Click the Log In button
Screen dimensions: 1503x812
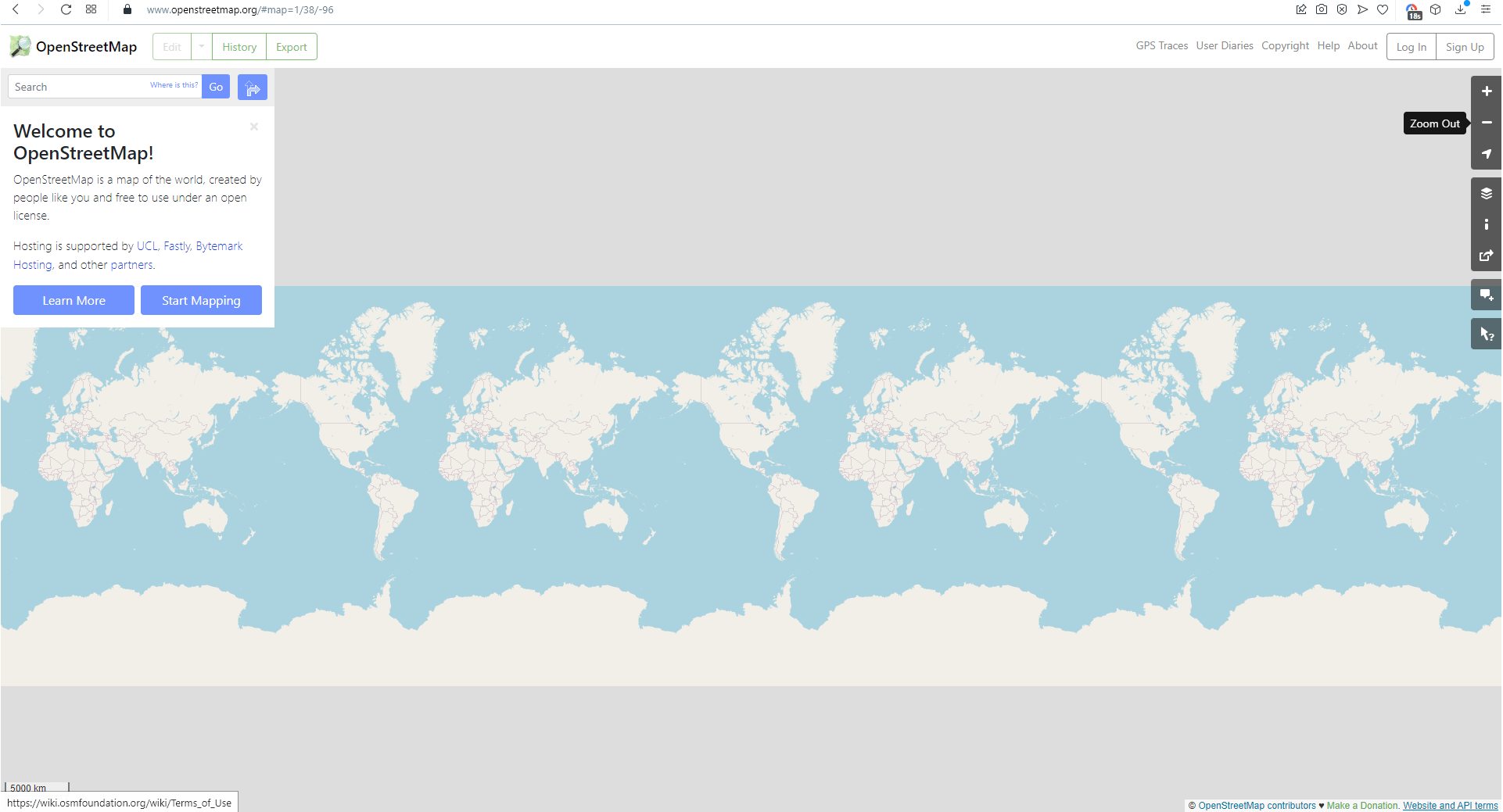click(1412, 47)
